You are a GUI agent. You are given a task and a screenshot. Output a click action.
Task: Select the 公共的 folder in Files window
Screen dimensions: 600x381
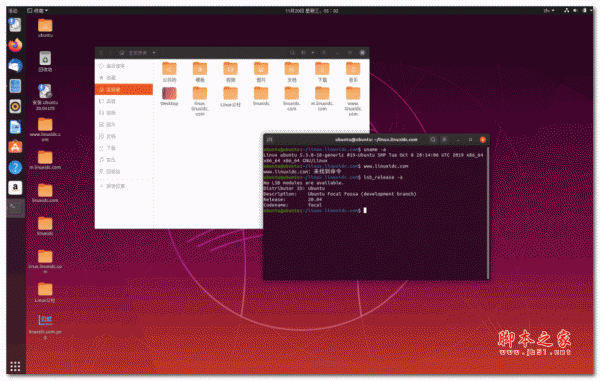pos(169,72)
